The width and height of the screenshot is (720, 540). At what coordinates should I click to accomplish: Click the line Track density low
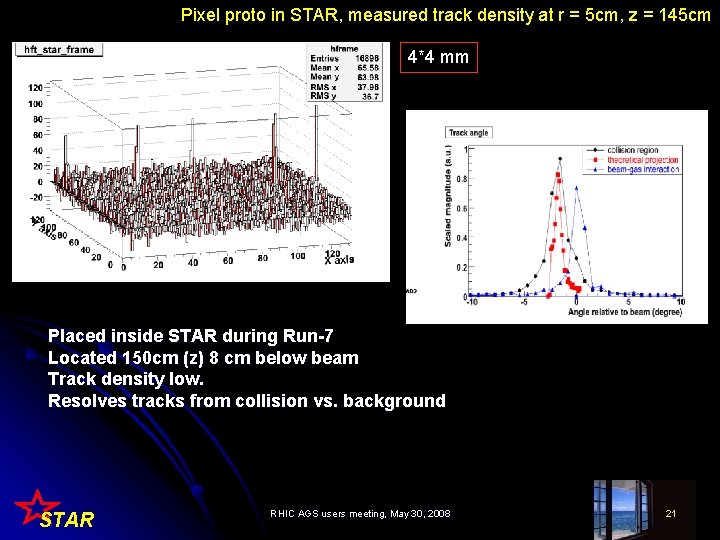pyautogui.click(x=126, y=379)
